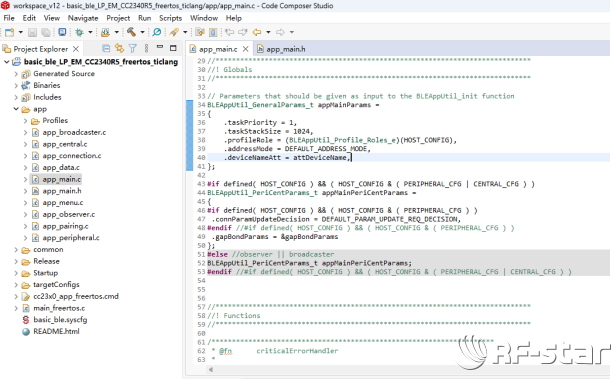Click the Toggle Block Selection icon
Viewport: 611px width, 379px height.
pyautogui.click(x=213, y=32)
